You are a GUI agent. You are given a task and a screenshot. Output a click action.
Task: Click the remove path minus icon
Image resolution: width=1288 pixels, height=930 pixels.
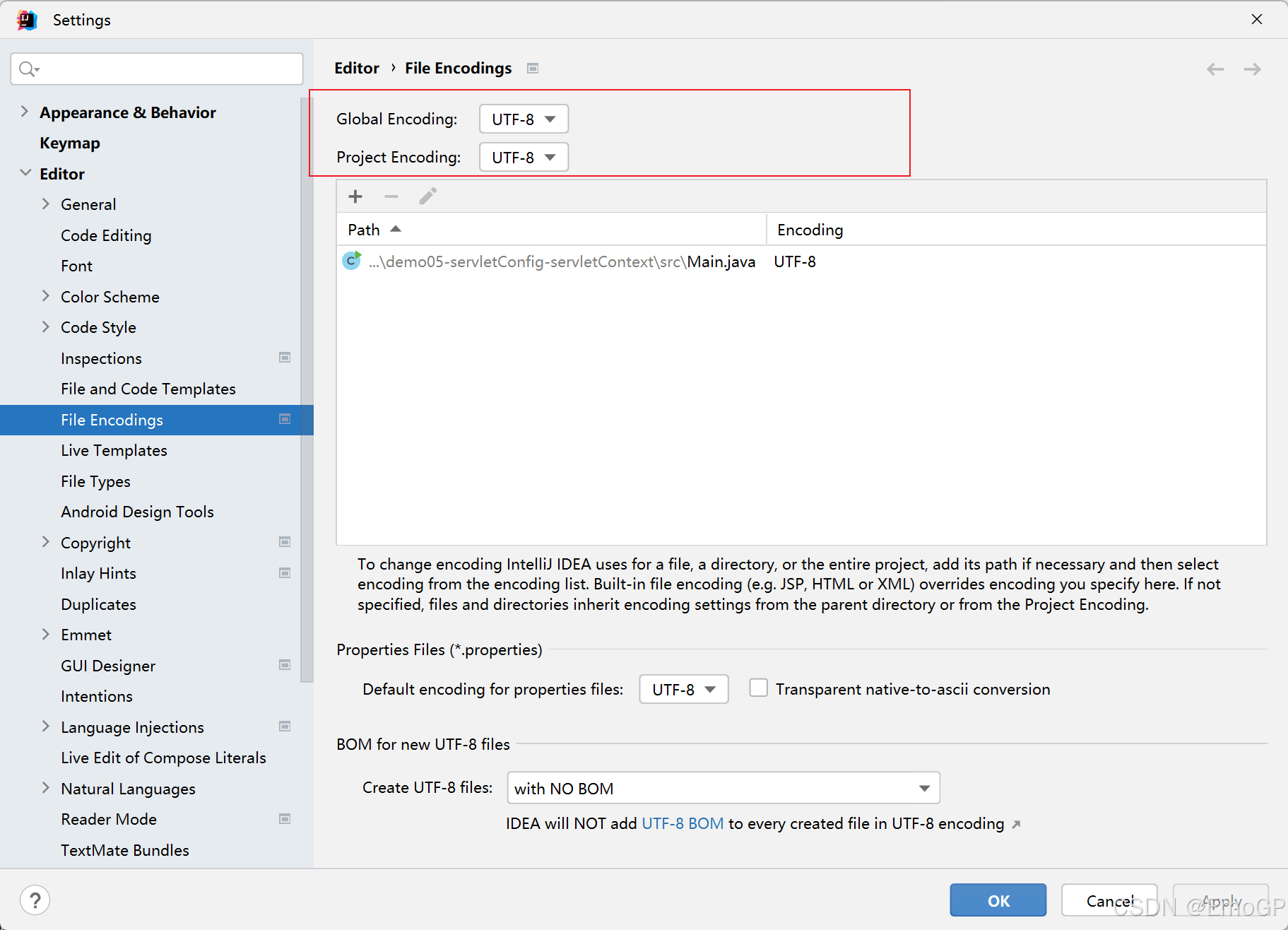pyautogui.click(x=391, y=196)
